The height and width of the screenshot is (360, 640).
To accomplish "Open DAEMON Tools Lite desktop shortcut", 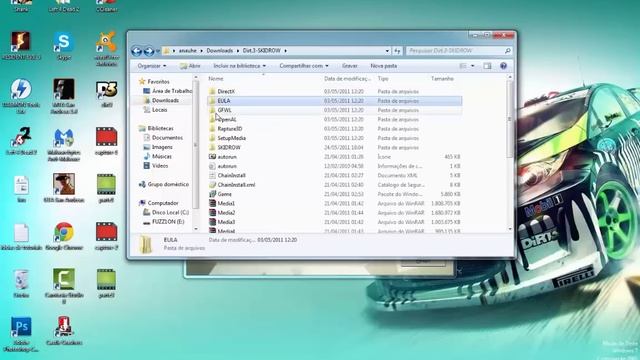I will [21, 96].
